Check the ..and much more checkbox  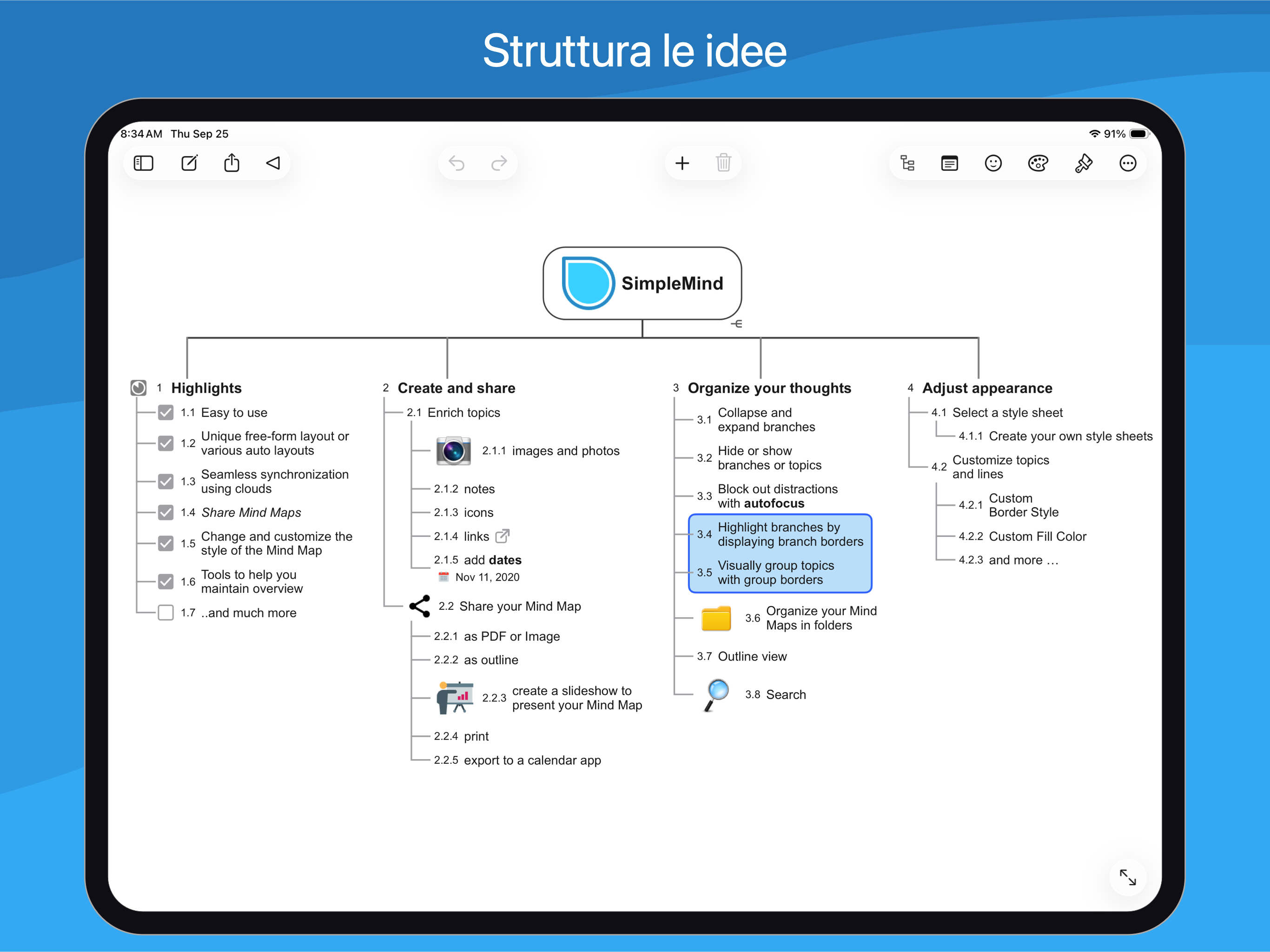click(166, 613)
